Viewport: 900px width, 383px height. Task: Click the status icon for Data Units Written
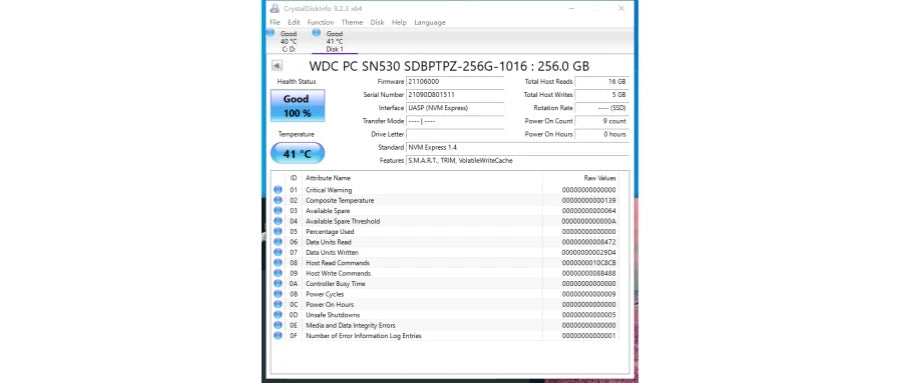(278, 252)
